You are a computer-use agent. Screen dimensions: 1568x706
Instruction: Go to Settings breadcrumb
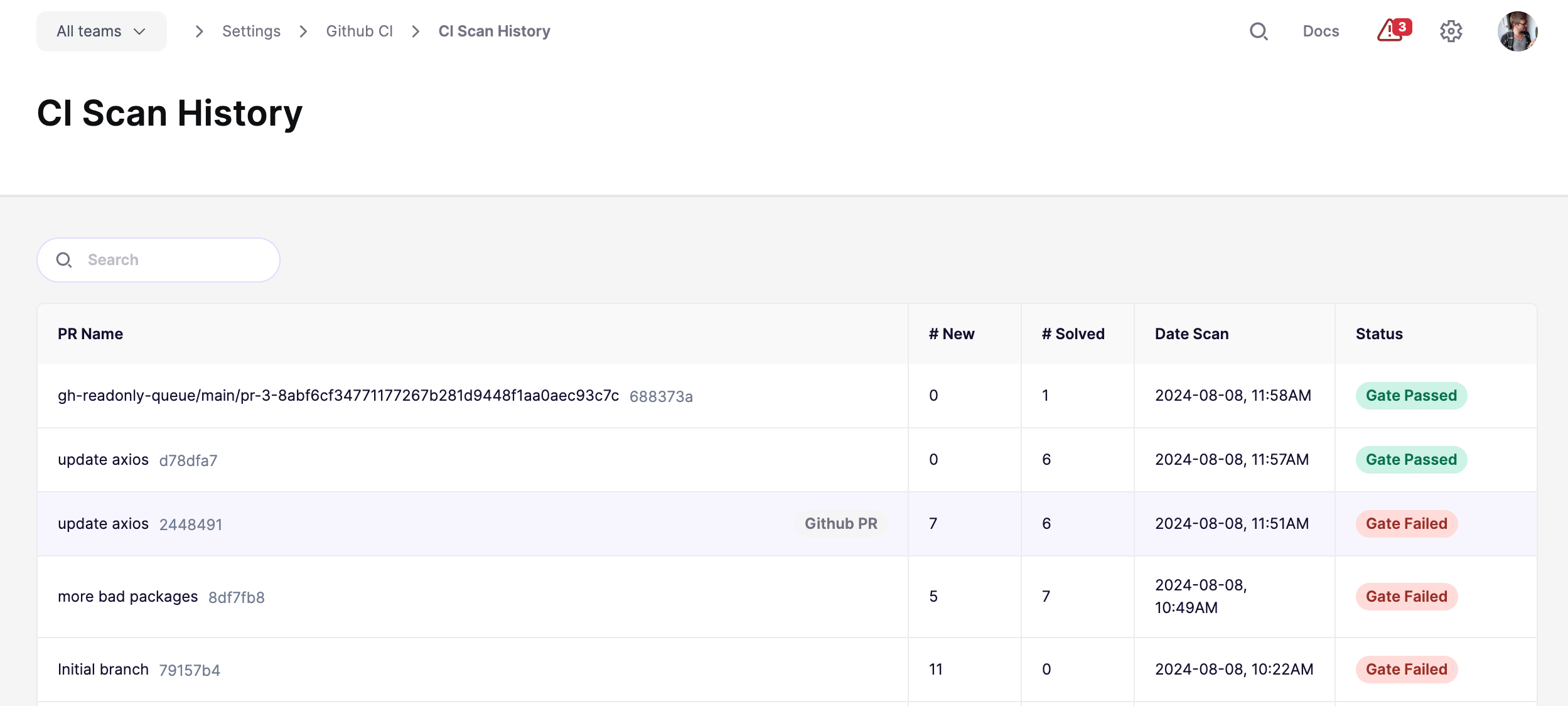point(251,31)
